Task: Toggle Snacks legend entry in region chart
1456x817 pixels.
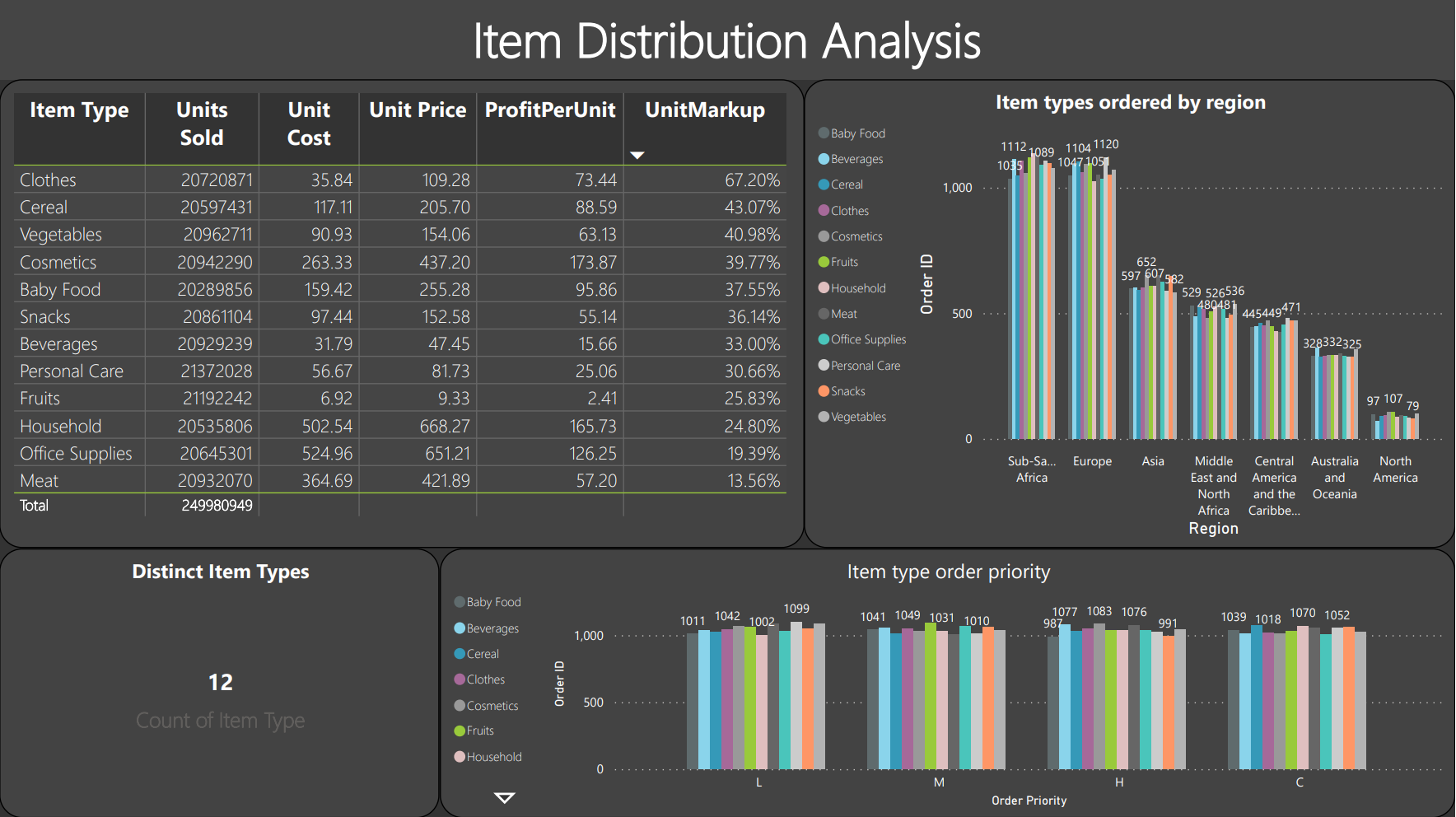Action: tap(822, 390)
